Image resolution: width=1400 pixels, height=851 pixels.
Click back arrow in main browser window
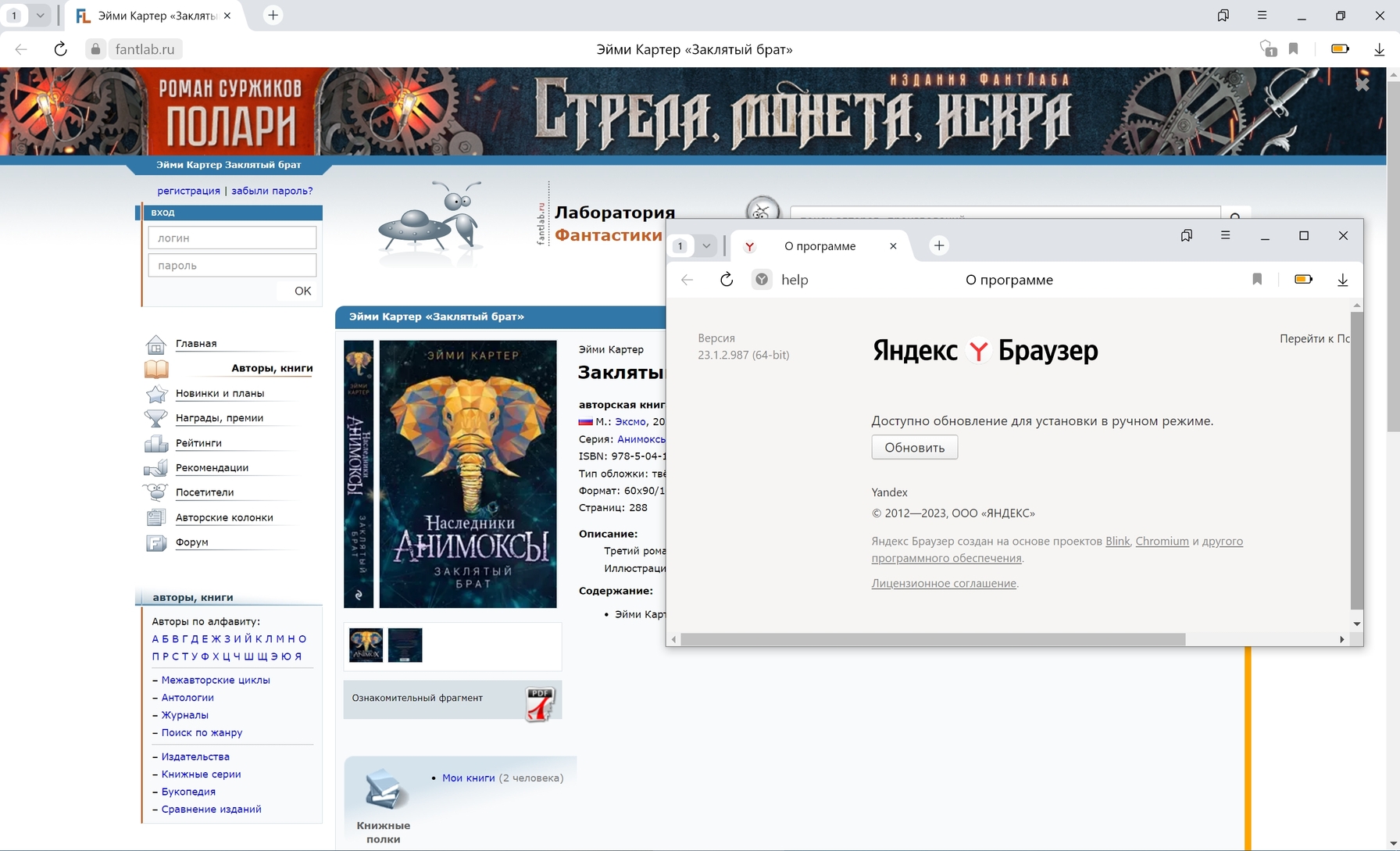(21, 49)
